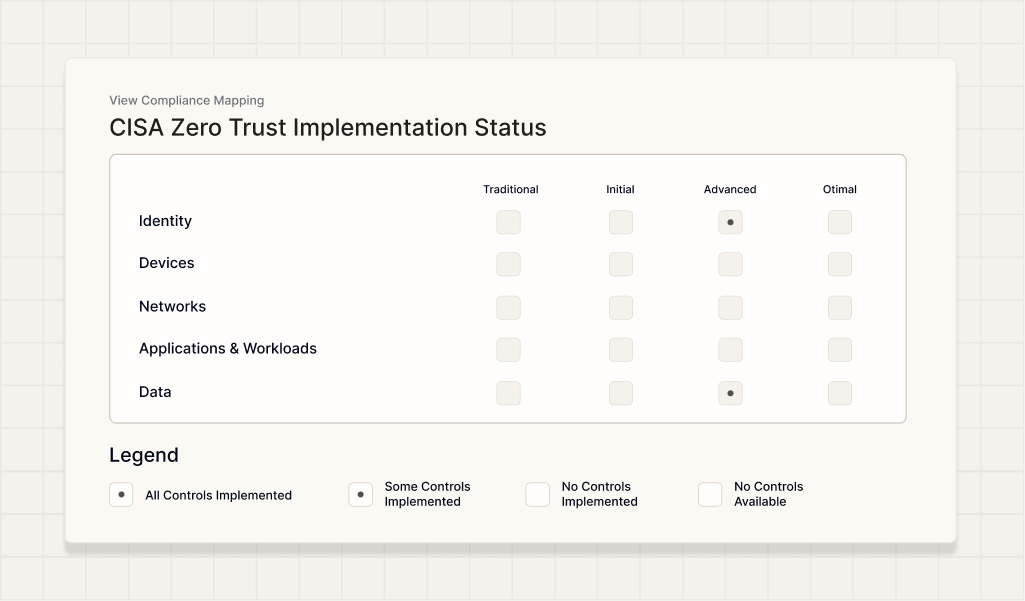Click the No Controls Implemented legend label
1025x601 pixels.
599,494
